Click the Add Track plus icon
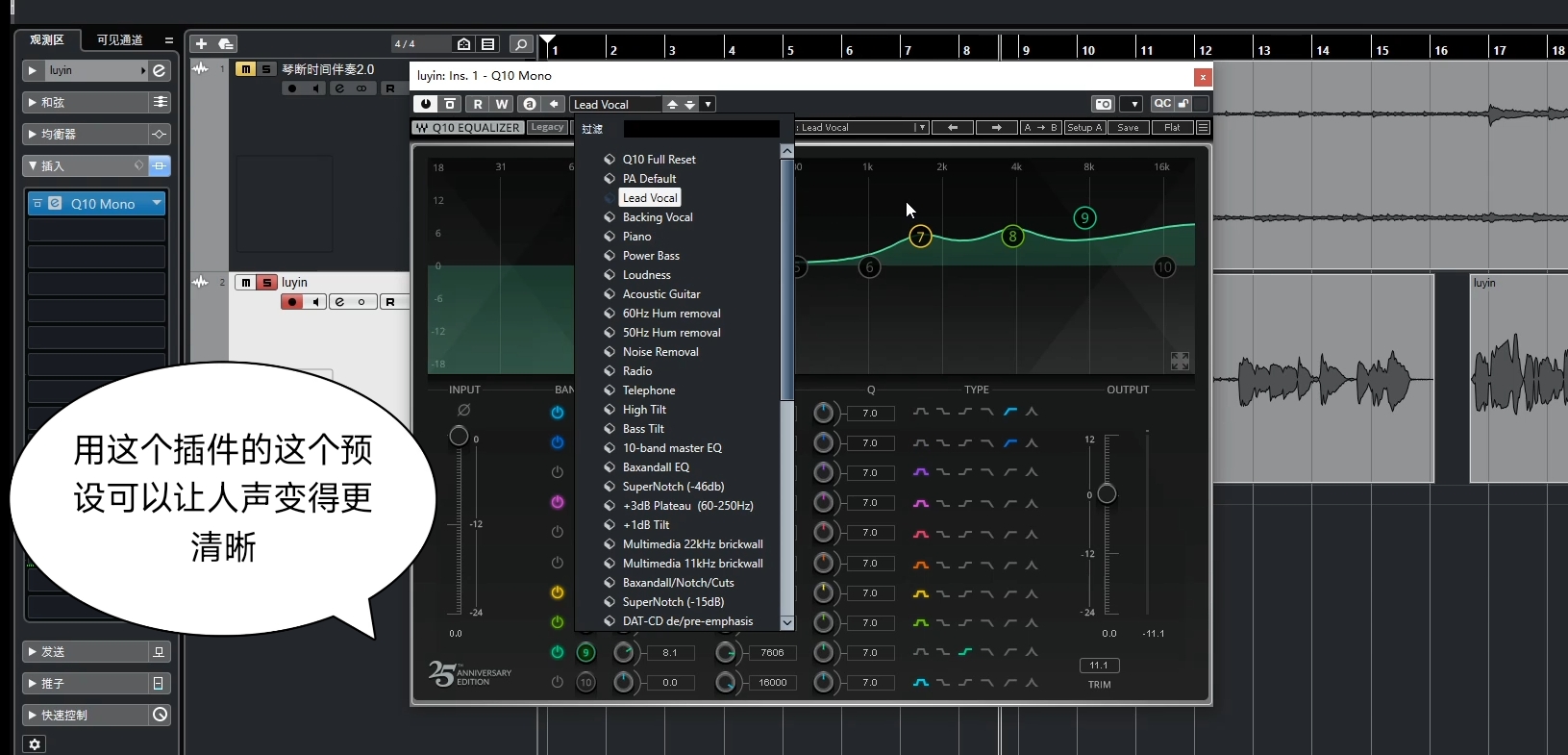 click(x=201, y=44)
